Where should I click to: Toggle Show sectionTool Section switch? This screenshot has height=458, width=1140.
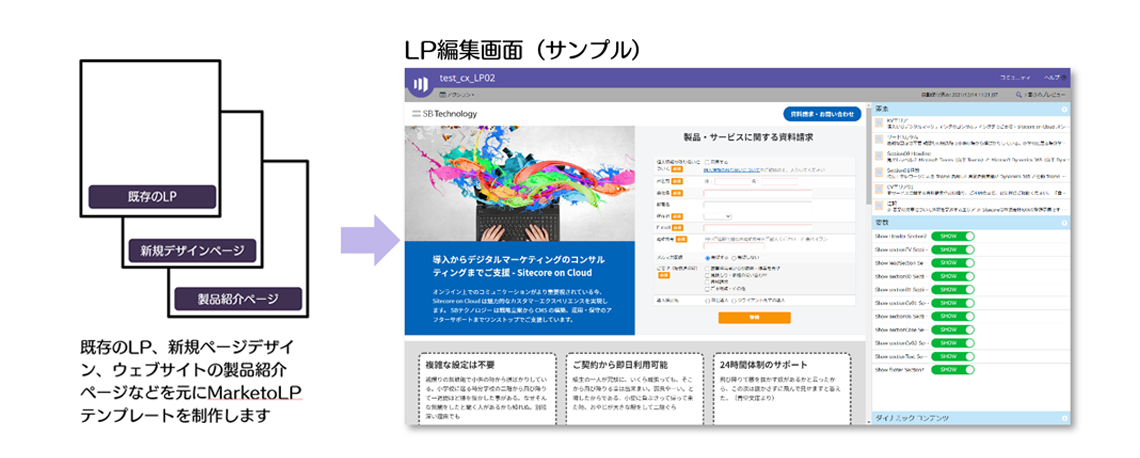pyautogui.click(x=952, y=356)
